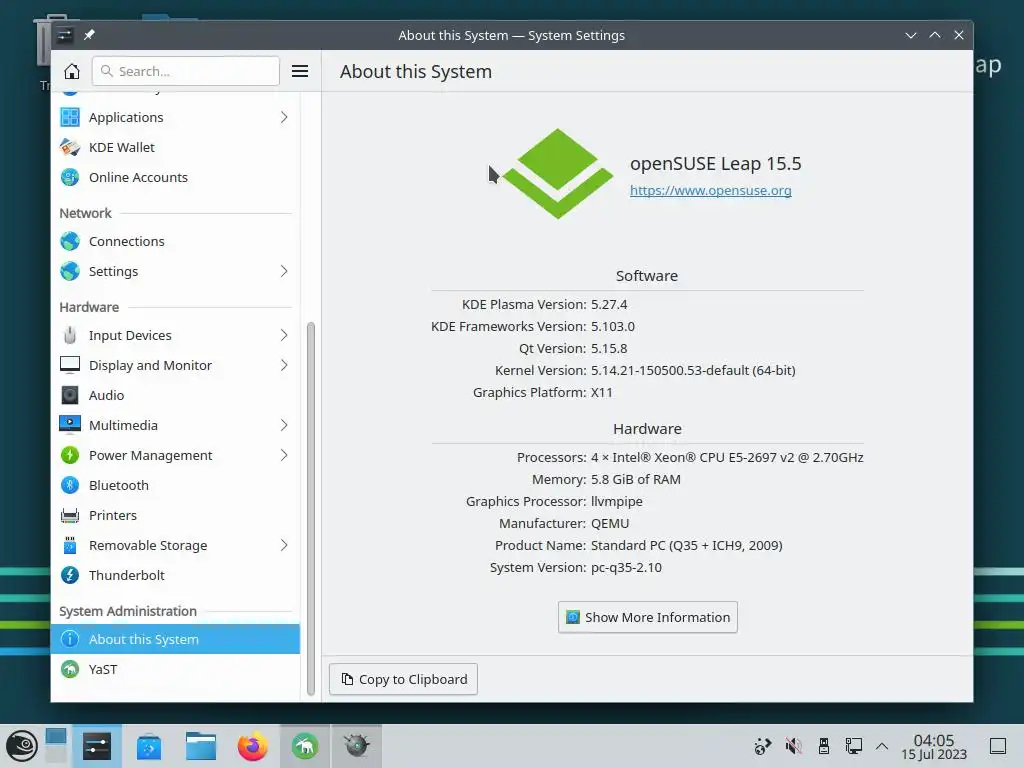Expand Display and Monitor chevron
Image resolution: width=1024 pixels, height=768 pixels.
[x=284, y=366]
